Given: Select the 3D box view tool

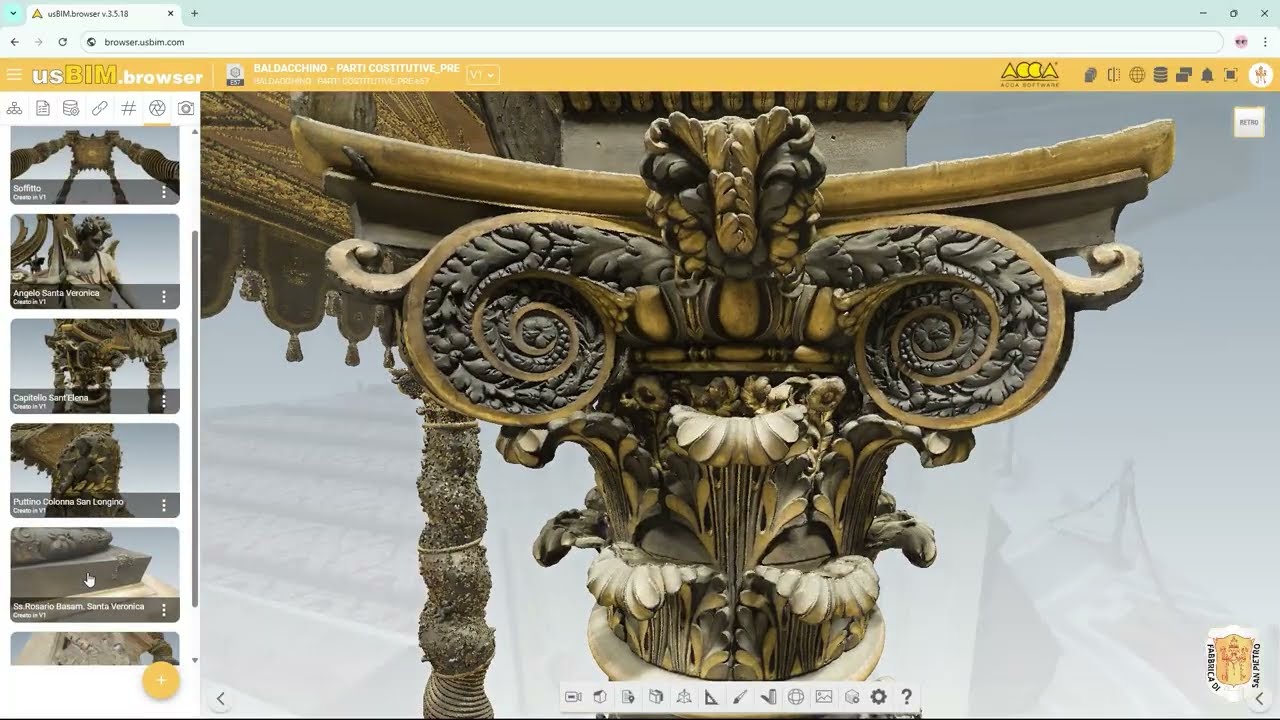Looking at the screenshot, I should tap(600, 697).
